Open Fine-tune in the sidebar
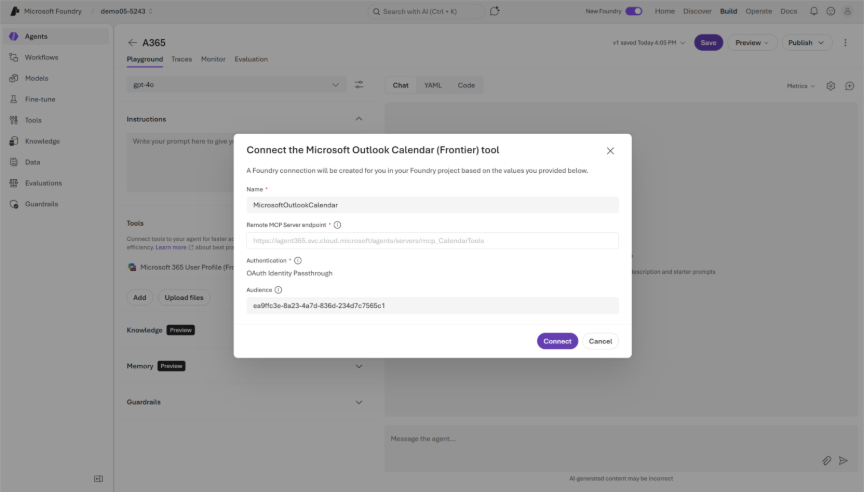Image resolution: width=864 pixels, height=492 pixels. [55, 99]
